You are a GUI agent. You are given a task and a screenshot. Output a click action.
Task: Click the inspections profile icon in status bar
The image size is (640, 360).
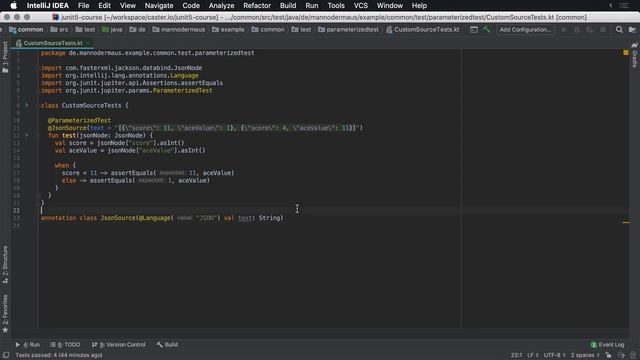coord(621,355)
